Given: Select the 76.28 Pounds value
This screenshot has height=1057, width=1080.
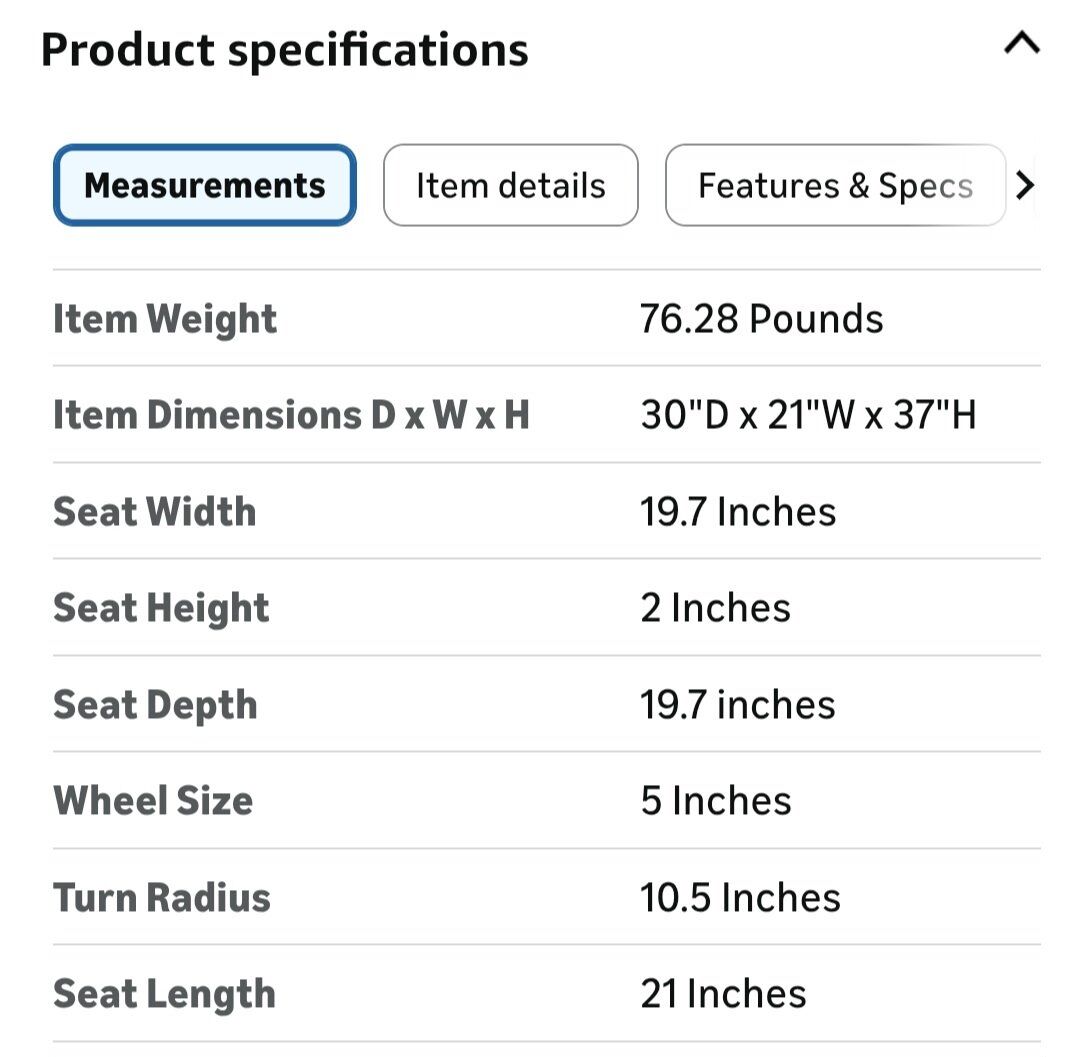Looking at the screenshot, I should [761, 319].
